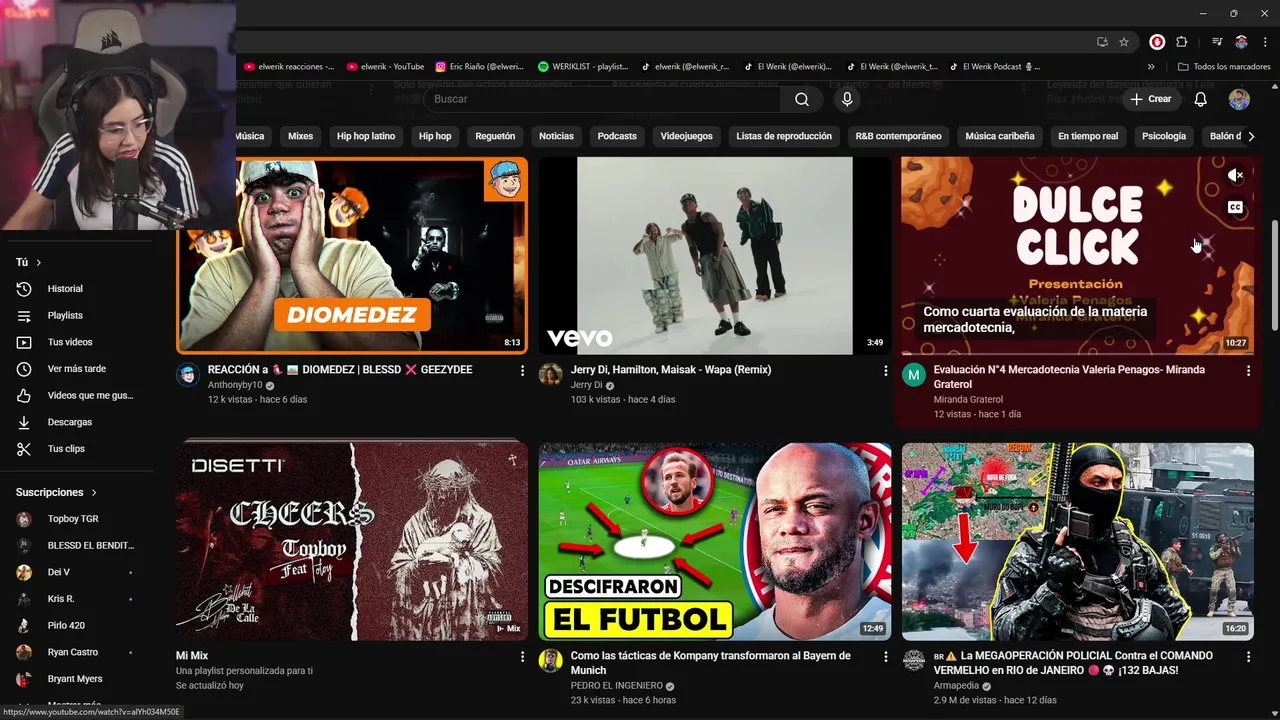This screenshot has width=1280, height=720.
Task: Click the magnifier search button
Action: click(802, 99)
